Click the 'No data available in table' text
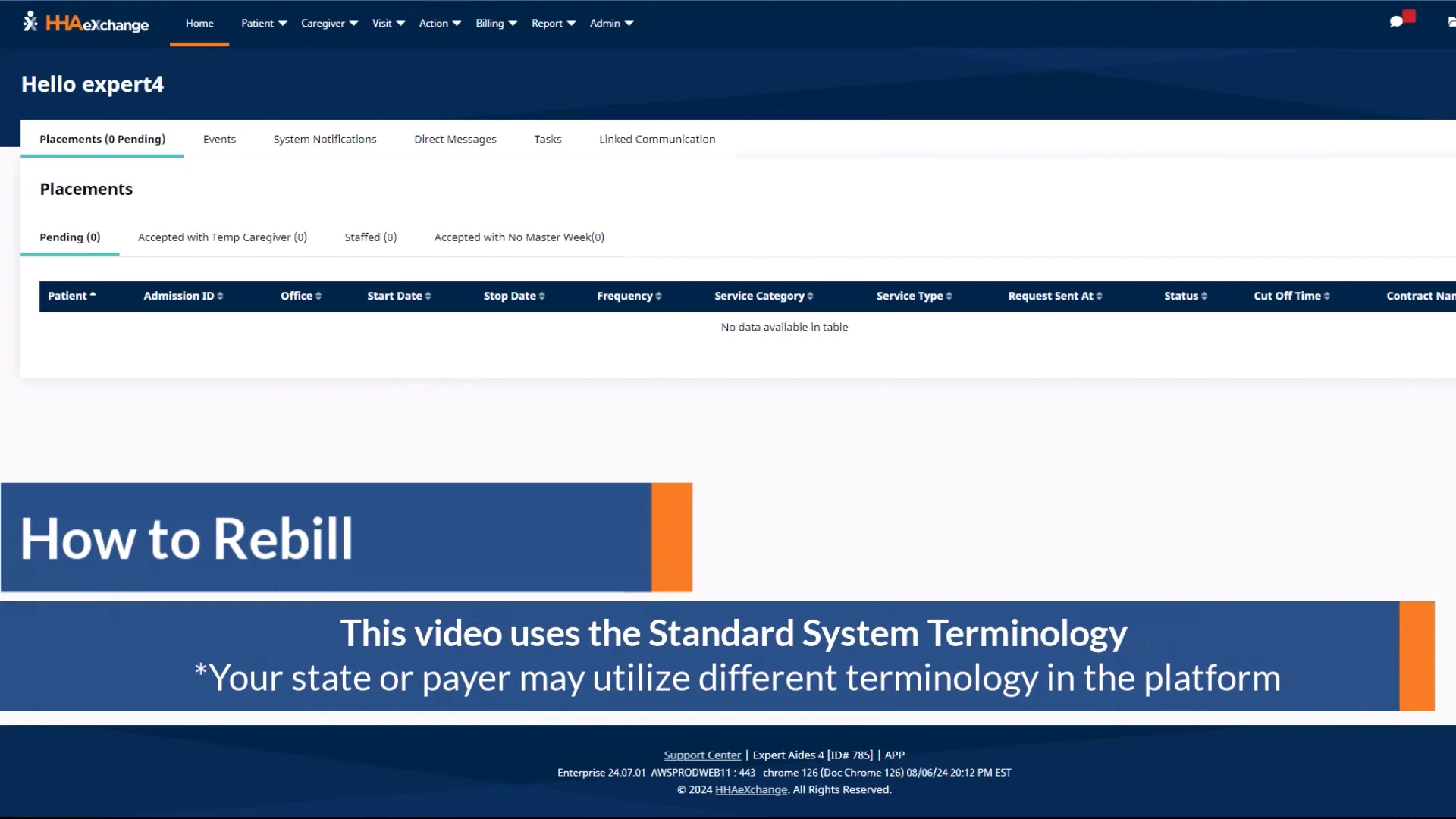Viewport: 1456px width, 819px height. [x=784, y=327]
